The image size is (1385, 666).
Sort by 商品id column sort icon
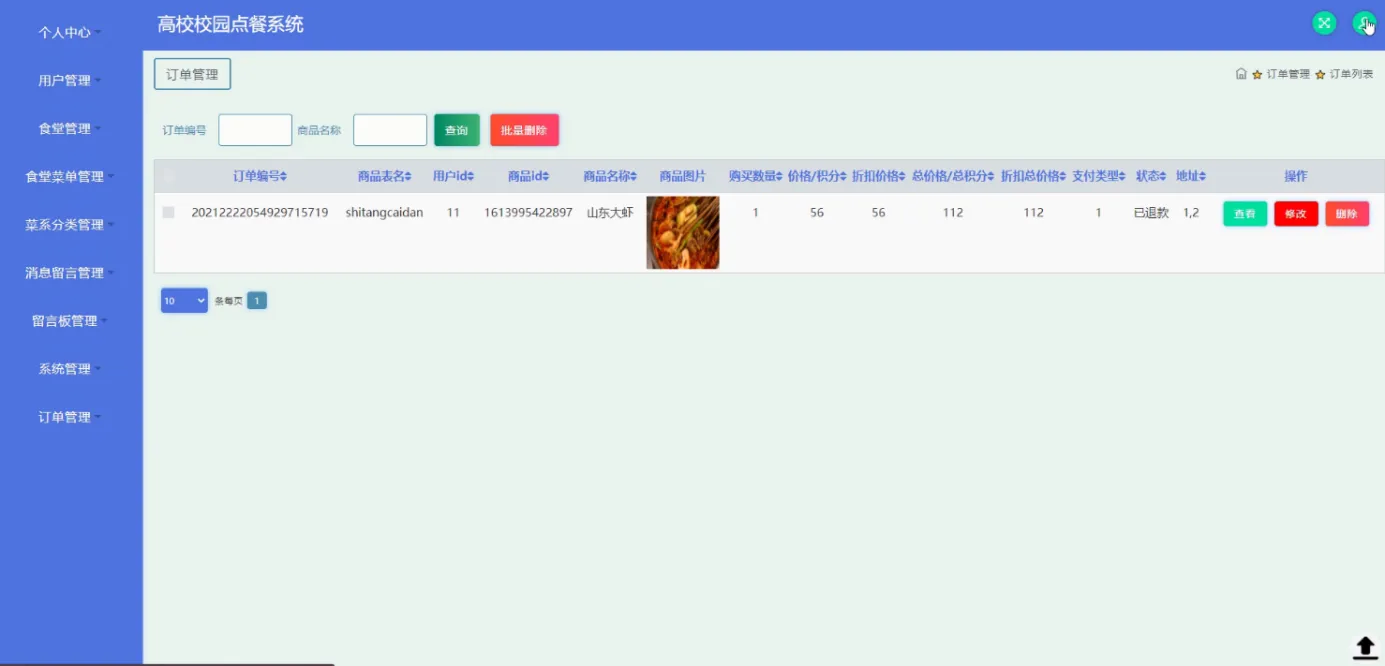tap(546, 177)
